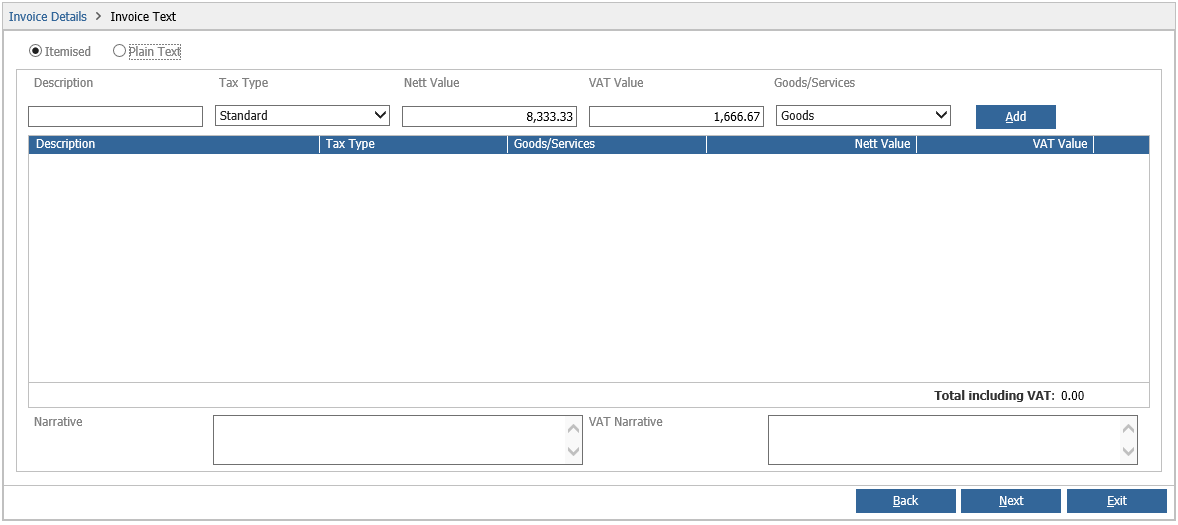Viewport: 1178px width, 525px height.
Task: Click the Back button
Action: [906, 501]
